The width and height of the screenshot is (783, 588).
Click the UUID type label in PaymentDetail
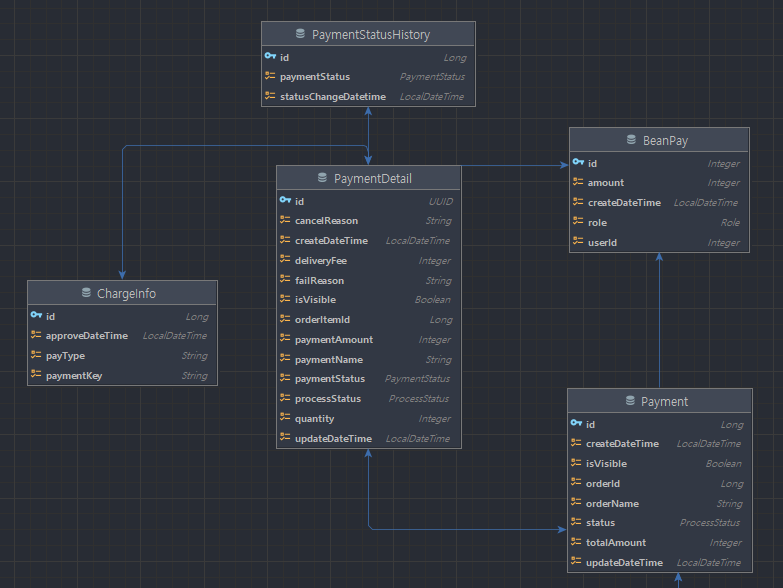(440, 201)
